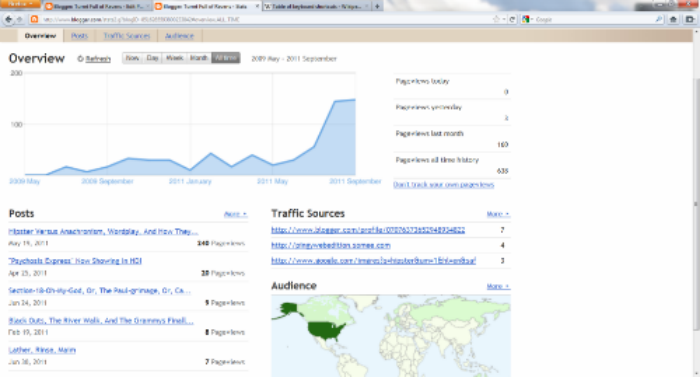This screenshot has height=377, width=700.
Task: Click the Blogger favicon in the address bar
Action: point(34,19)
